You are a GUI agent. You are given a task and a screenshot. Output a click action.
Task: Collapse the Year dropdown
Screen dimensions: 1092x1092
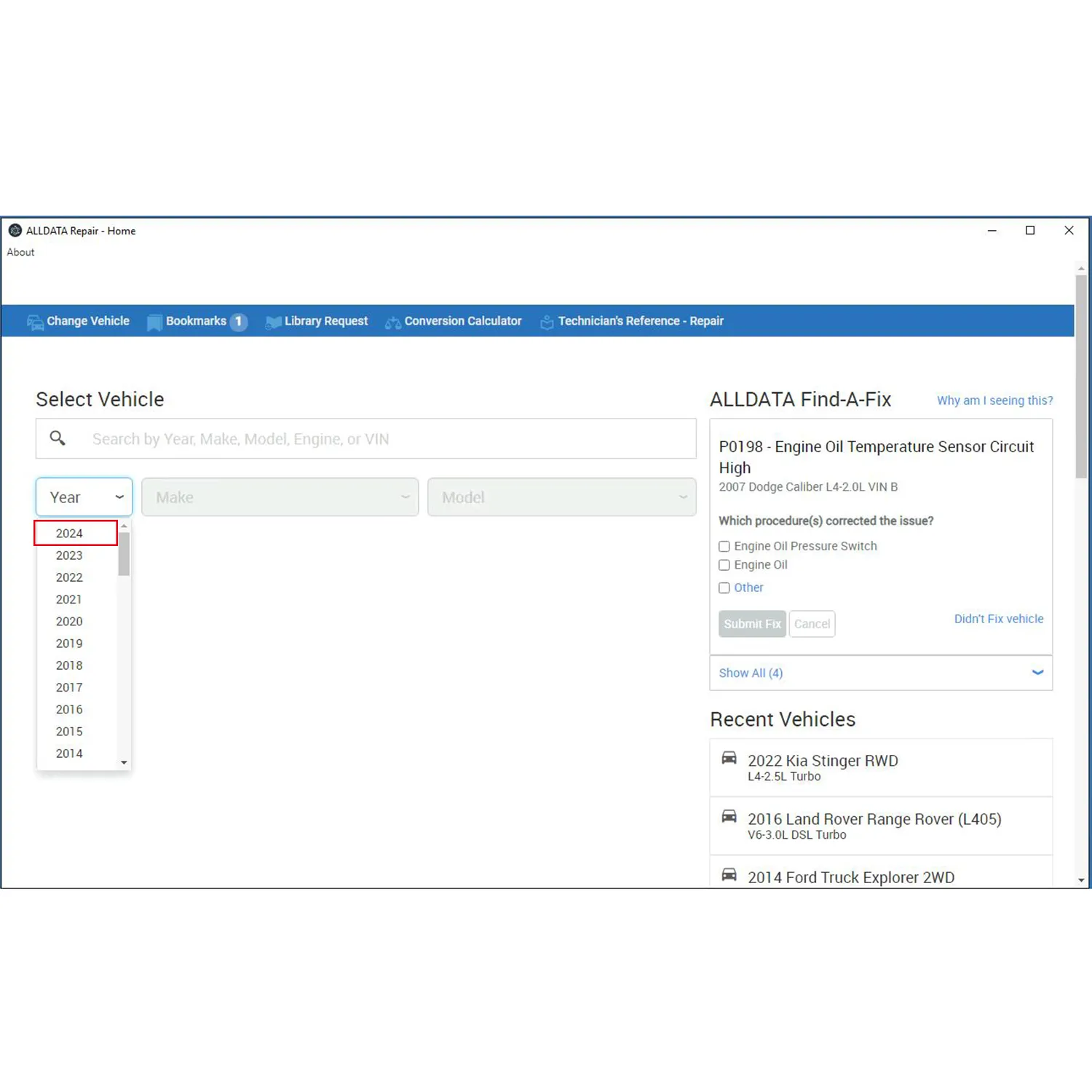click(x=119, y=497)
